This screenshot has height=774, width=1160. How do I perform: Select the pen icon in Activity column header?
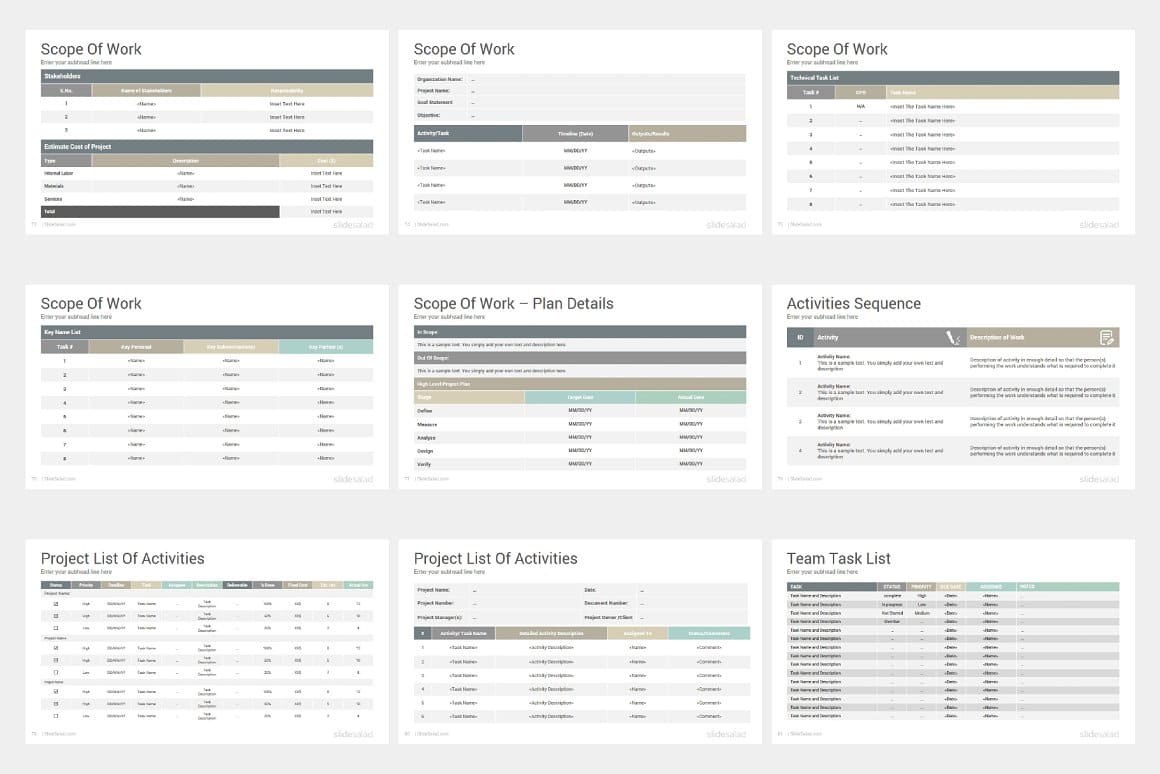953,337
